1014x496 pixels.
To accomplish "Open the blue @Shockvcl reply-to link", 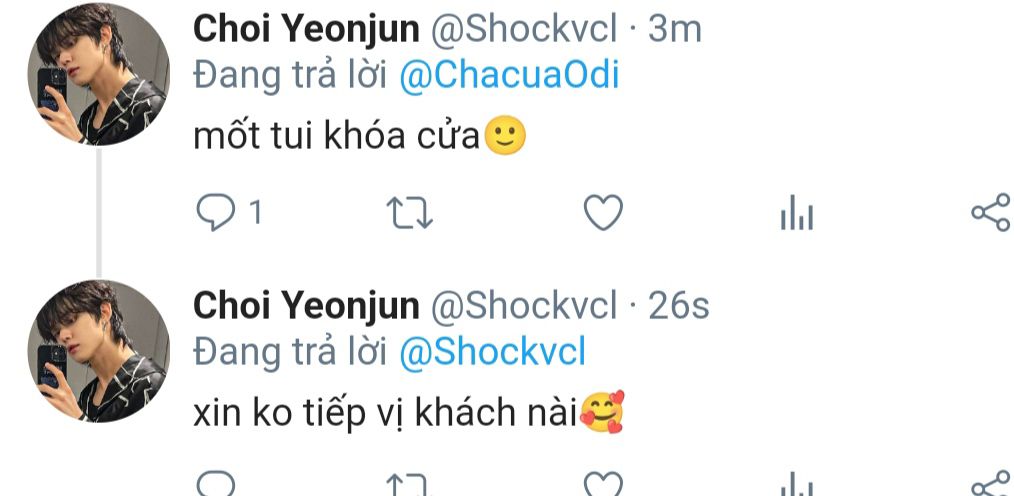I will (x=492, y=352).
